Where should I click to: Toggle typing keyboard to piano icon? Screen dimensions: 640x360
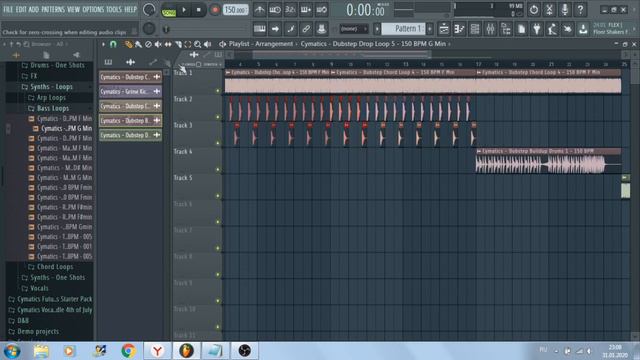(x=260, y=29)
